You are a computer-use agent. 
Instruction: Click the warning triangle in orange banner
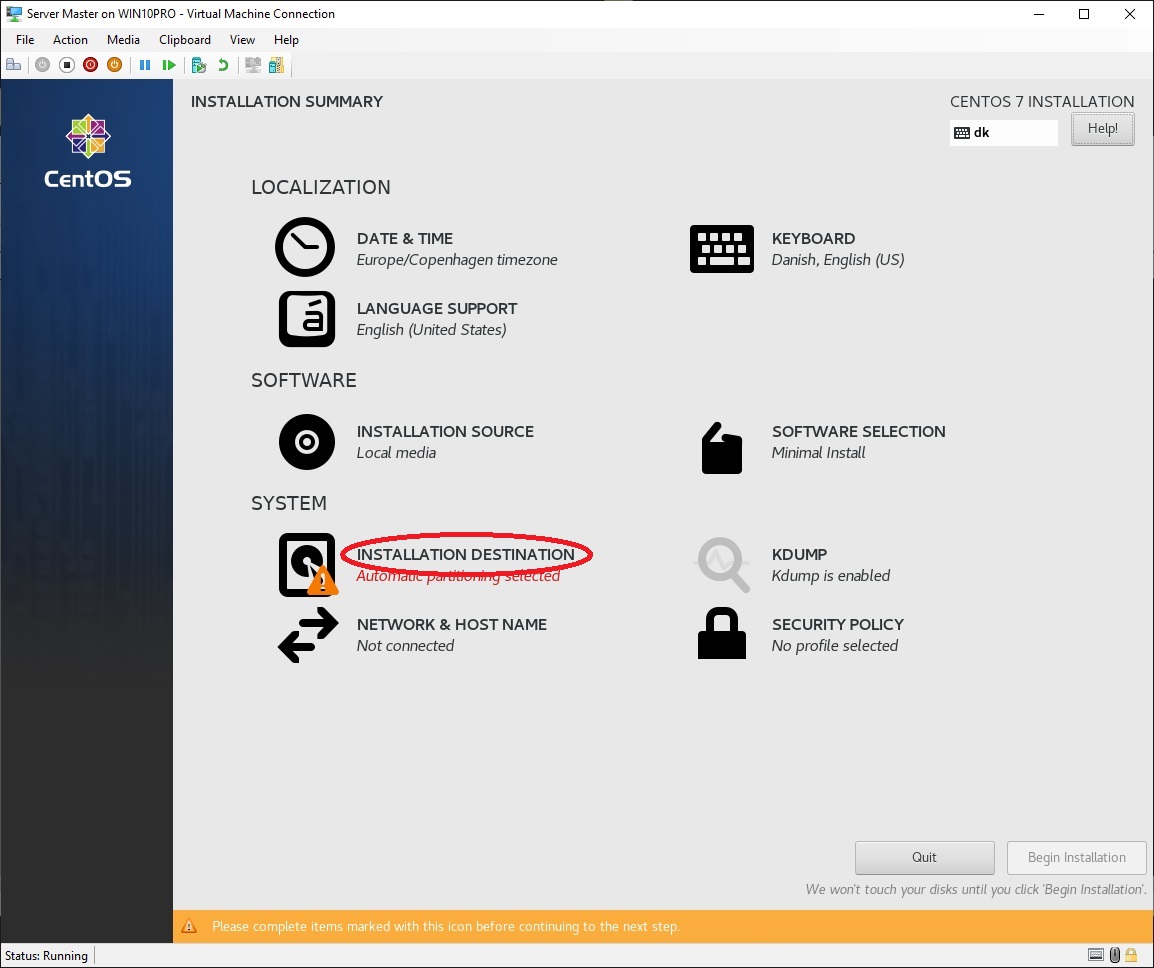[189, 926]
